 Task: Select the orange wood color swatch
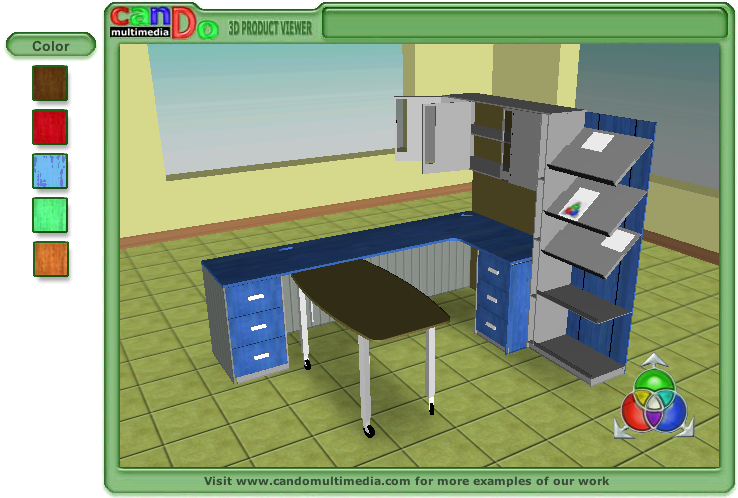(51, 259)
